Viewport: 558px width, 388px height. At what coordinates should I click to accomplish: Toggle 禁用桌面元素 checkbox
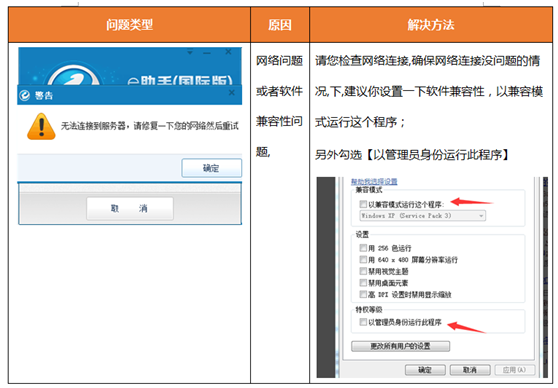tap(363, 283)
